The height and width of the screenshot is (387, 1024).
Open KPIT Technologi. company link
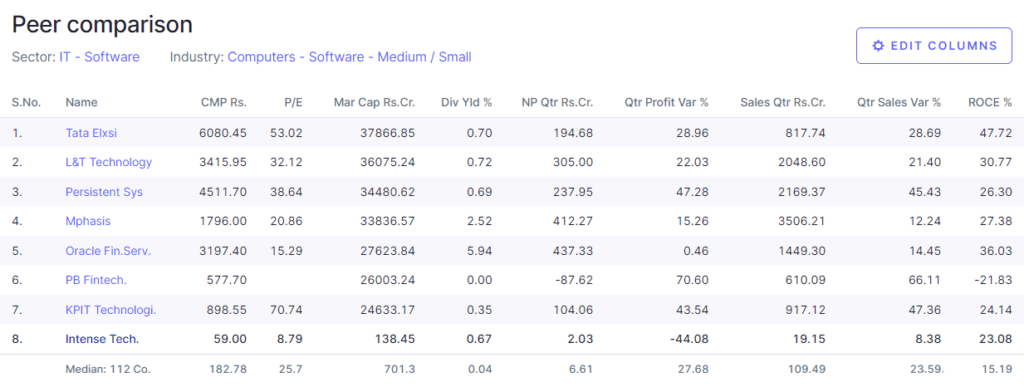pyautogui.click(x=111, y=310)
